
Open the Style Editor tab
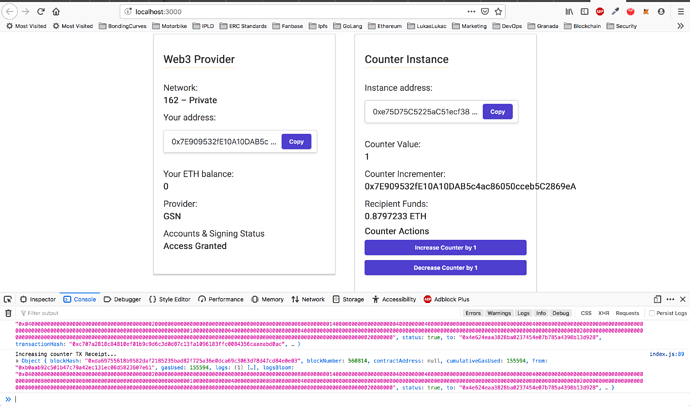click(169, 299)
